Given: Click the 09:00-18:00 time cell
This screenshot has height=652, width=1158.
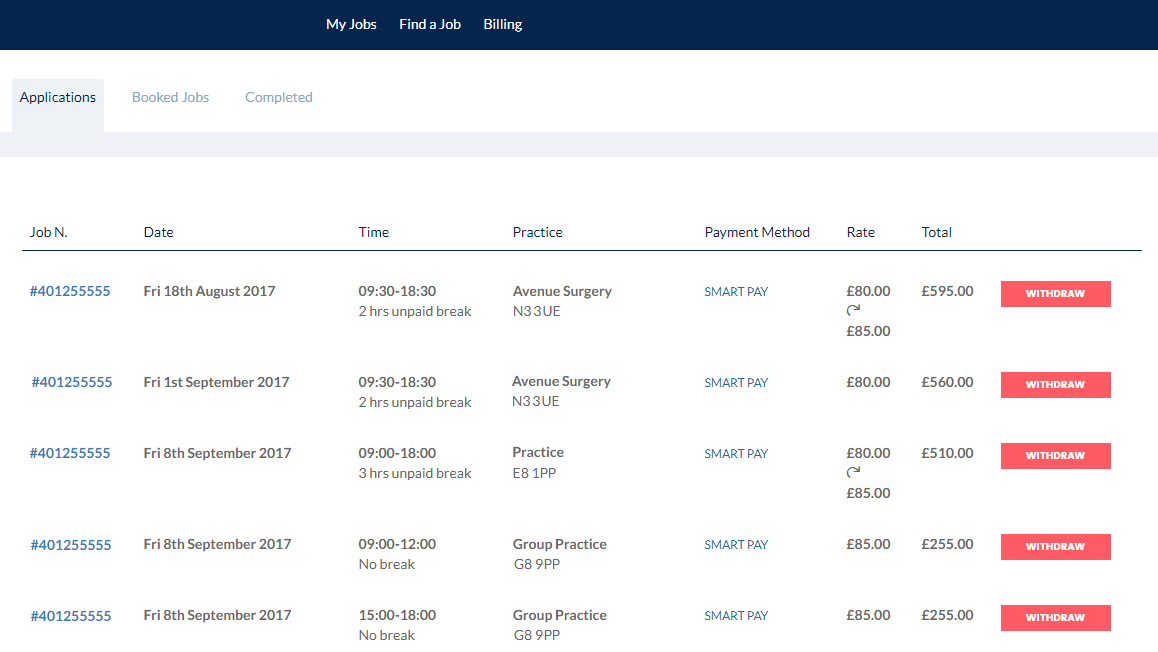Looking at the screenshot, I should (x=397, y=453).
